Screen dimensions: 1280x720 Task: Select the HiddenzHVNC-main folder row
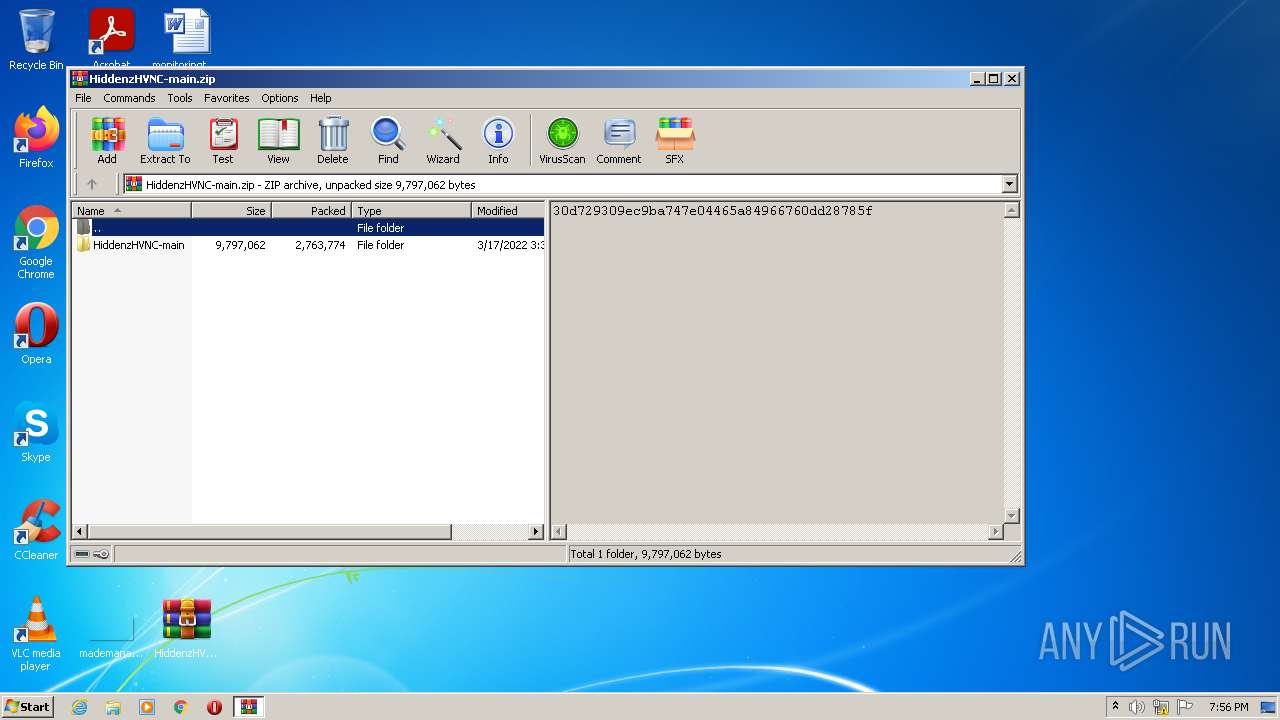click(308, 245)
